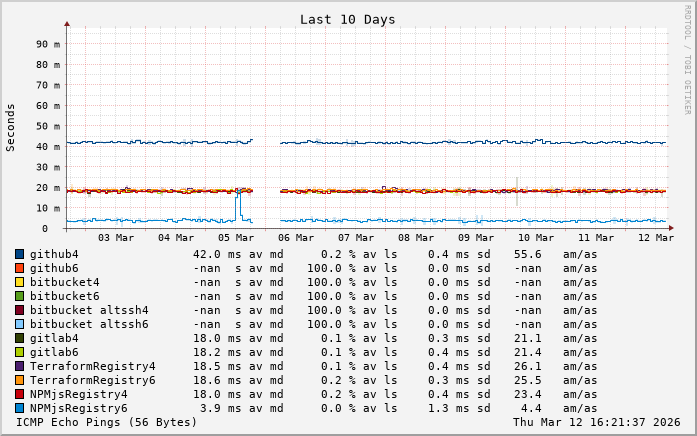Click the NPMjsRegistry6 blue legend swatch

[x=19, y=408]
